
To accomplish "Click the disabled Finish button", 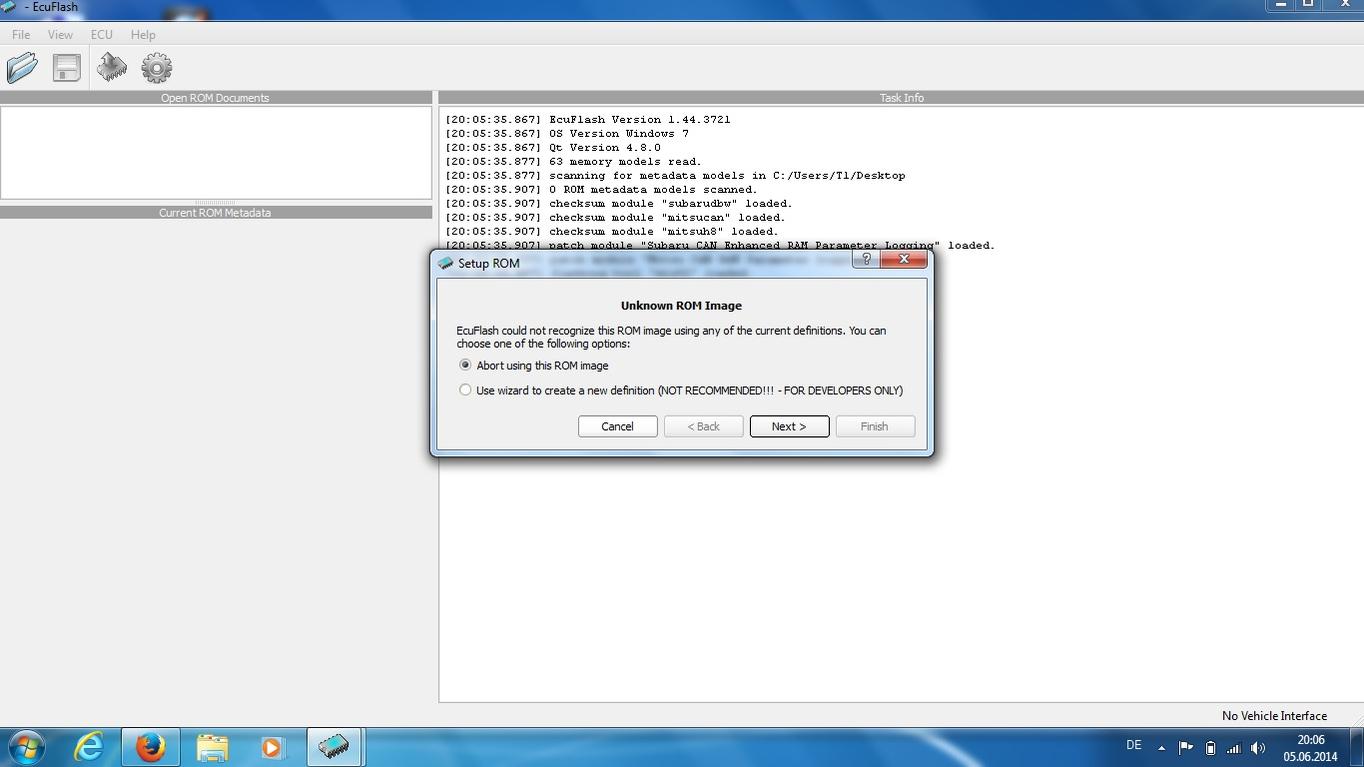I will click(875, 426).
